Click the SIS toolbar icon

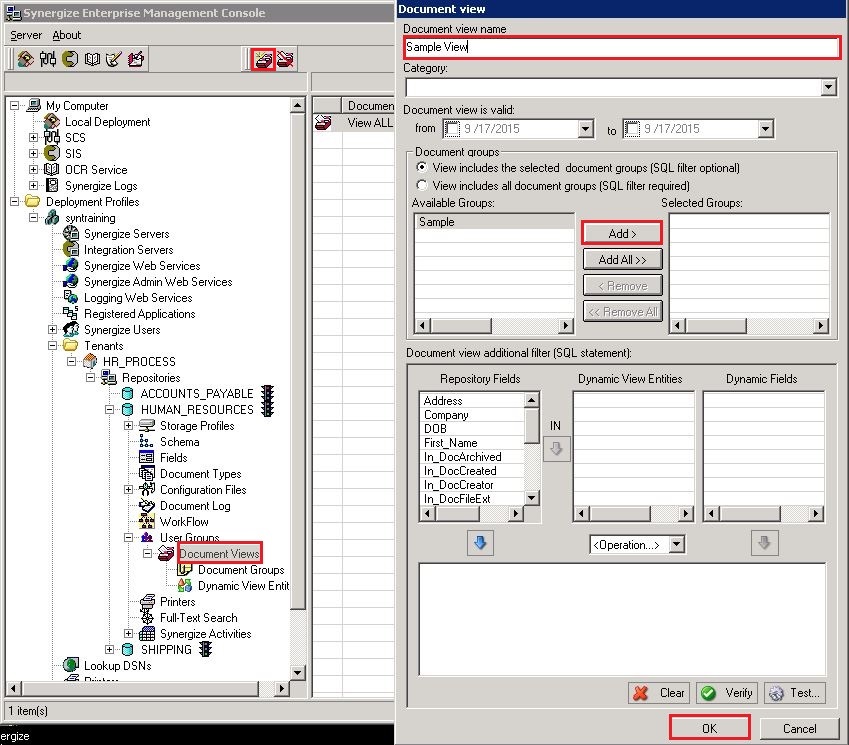click(70, 58)
